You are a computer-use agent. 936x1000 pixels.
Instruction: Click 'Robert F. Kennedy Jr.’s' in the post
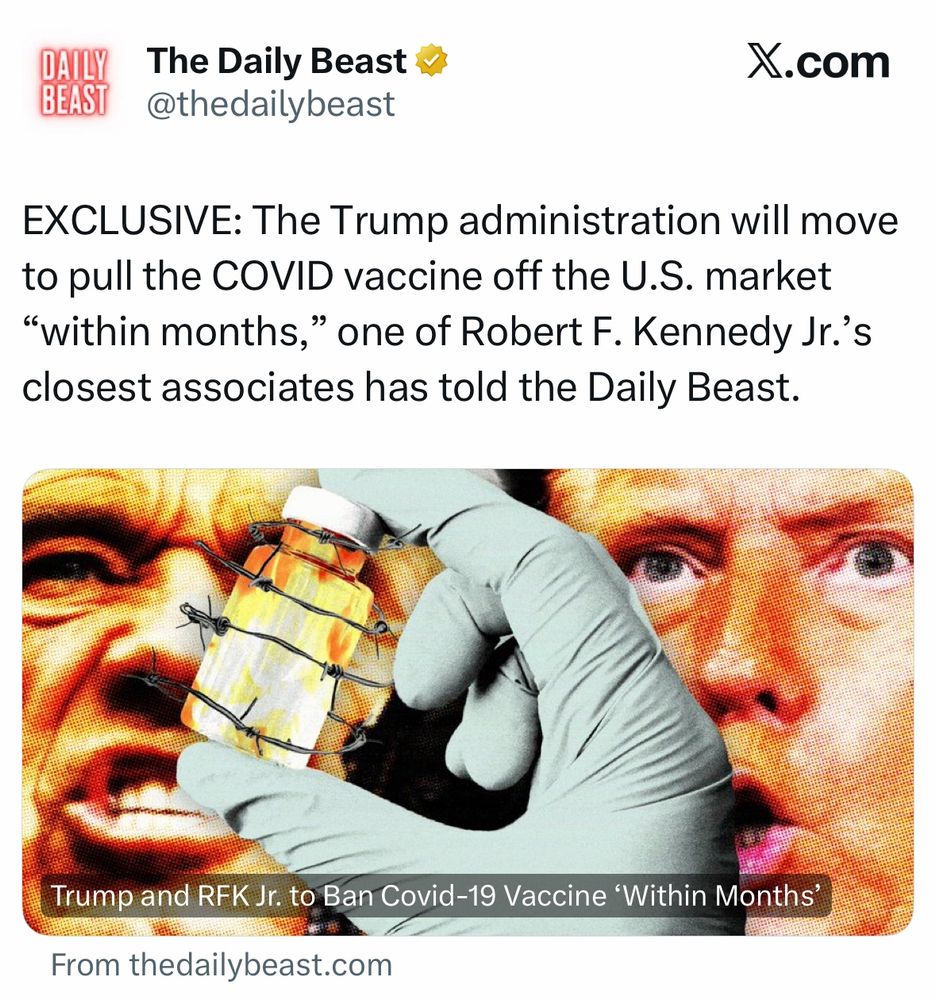[666, 333]
